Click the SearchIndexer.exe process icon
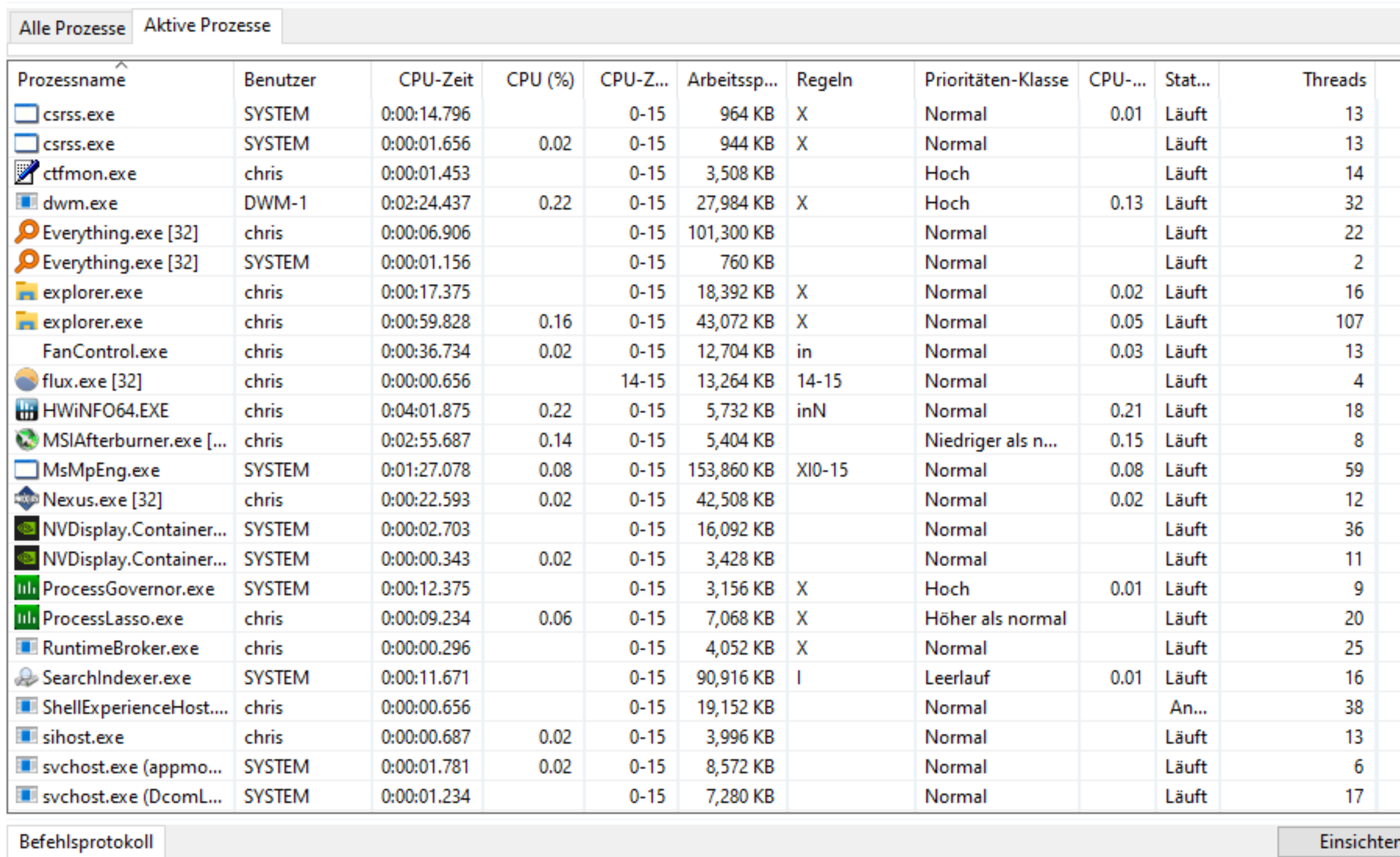The image size is (1400, 857). pos(26,678)
